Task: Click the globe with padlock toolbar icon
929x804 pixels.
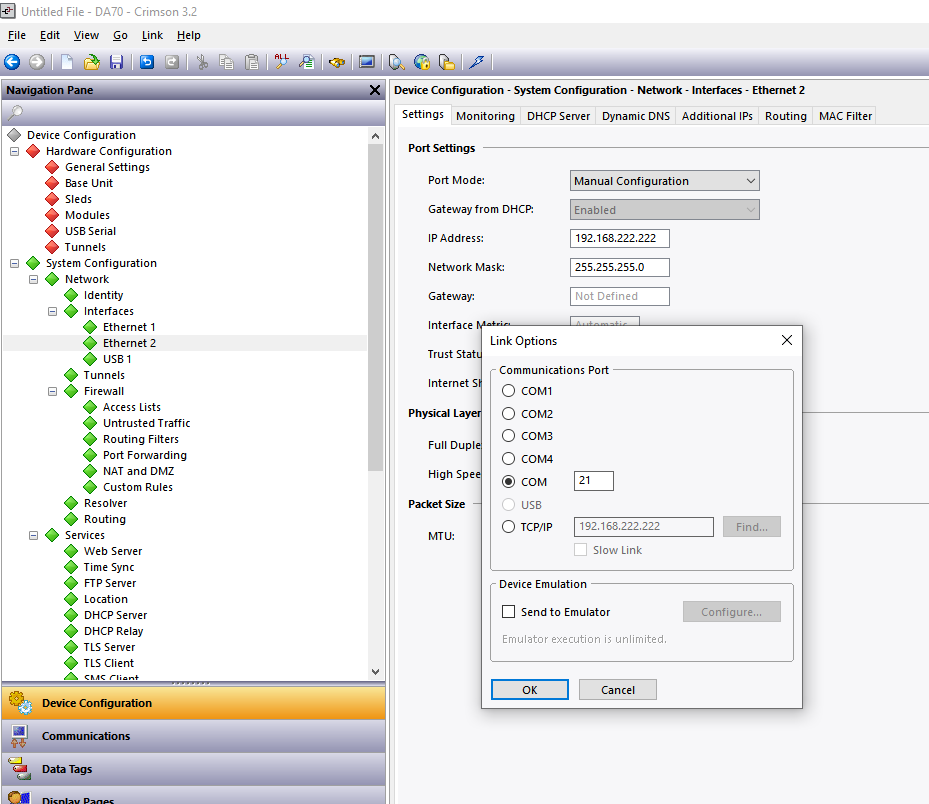Action: tap(422, 62)
